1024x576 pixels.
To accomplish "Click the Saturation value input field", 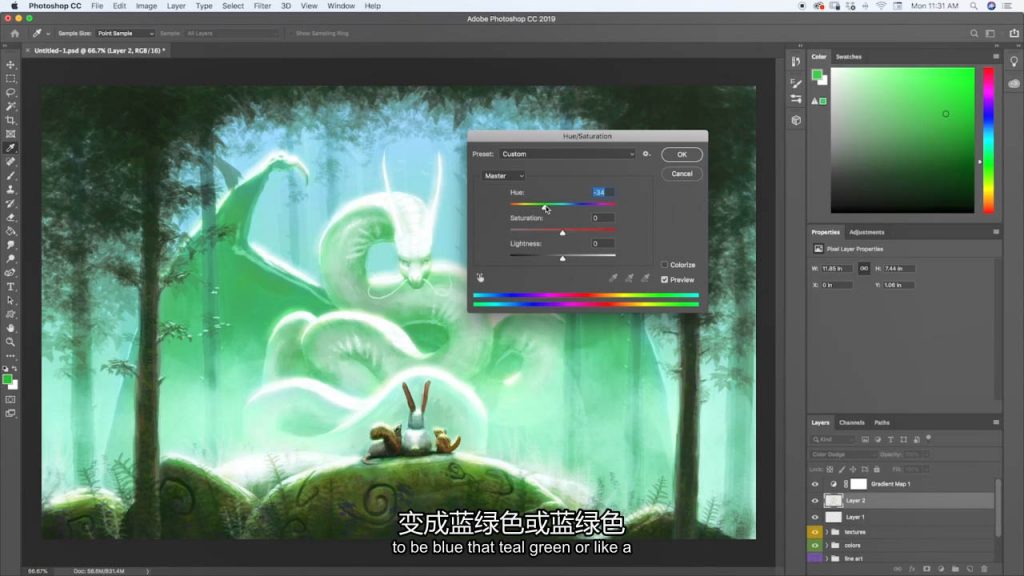I will click(x=602, y=218).
